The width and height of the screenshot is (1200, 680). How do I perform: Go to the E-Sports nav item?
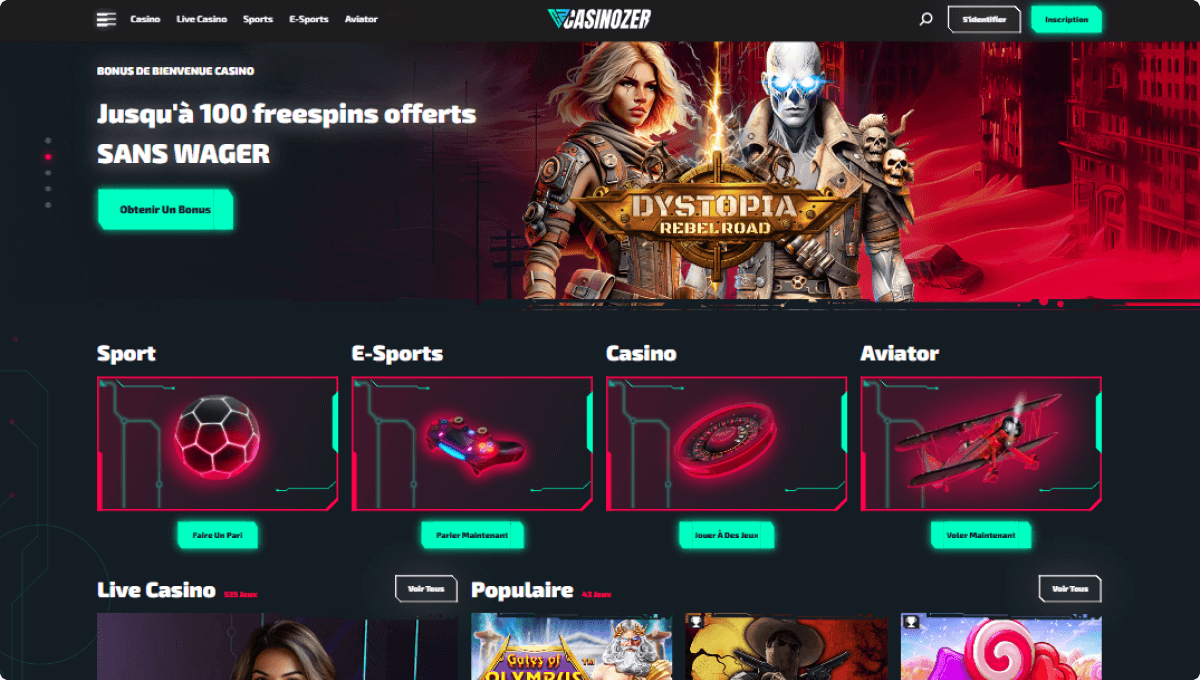click(309, 19)
